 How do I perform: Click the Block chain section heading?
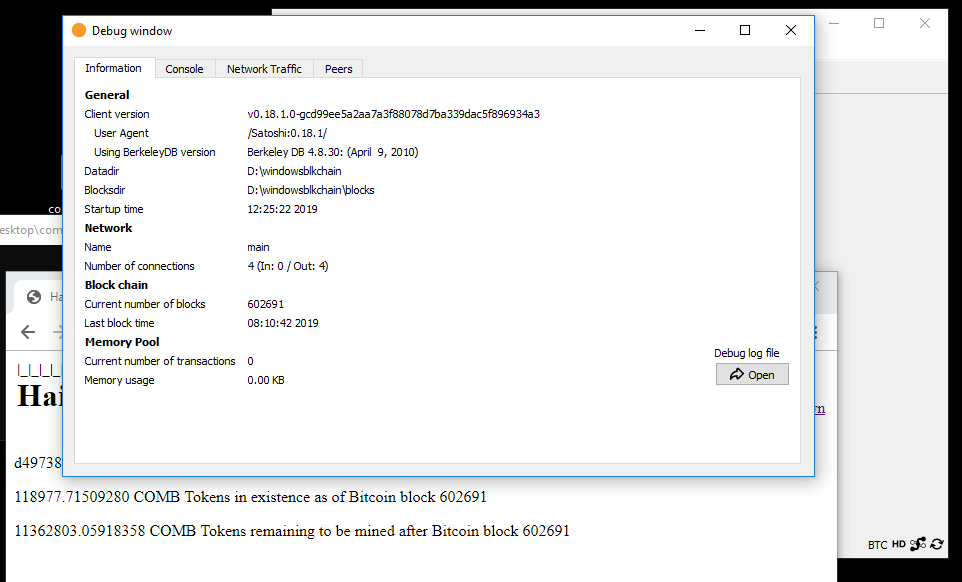click(x=116, y=285)
